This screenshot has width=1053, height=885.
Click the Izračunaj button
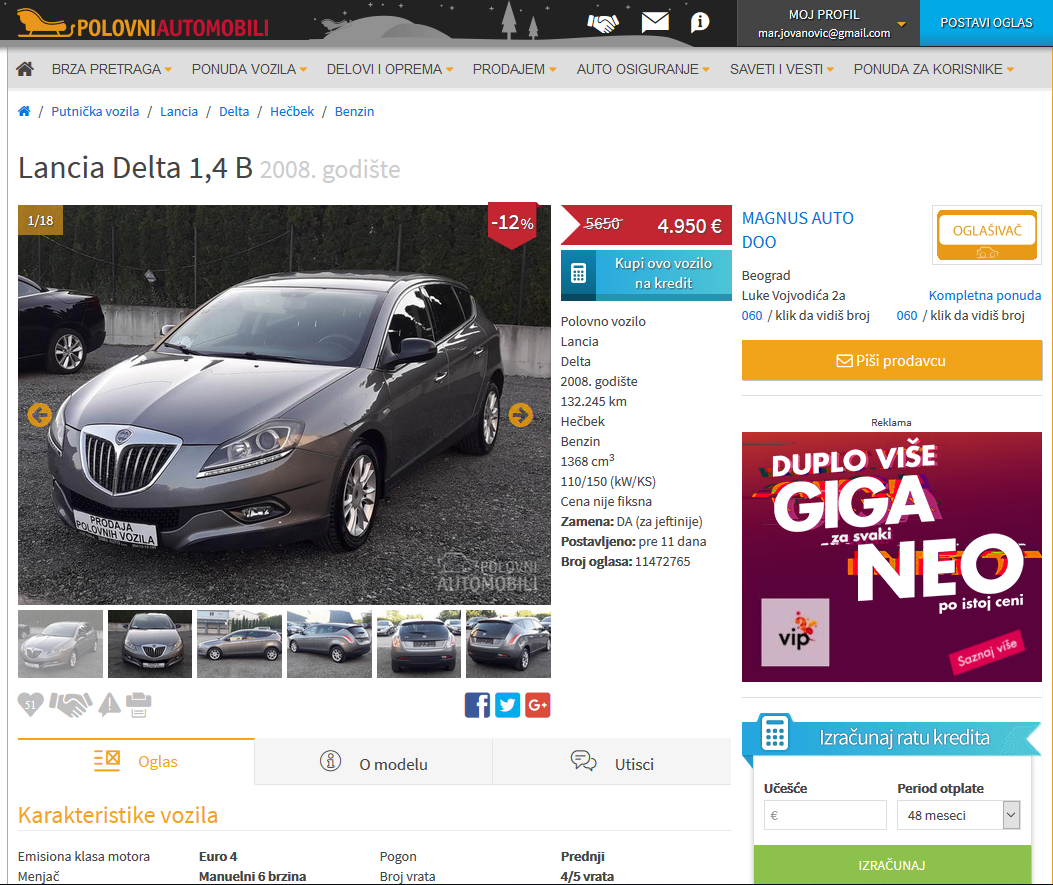click(x=892, y=865)
